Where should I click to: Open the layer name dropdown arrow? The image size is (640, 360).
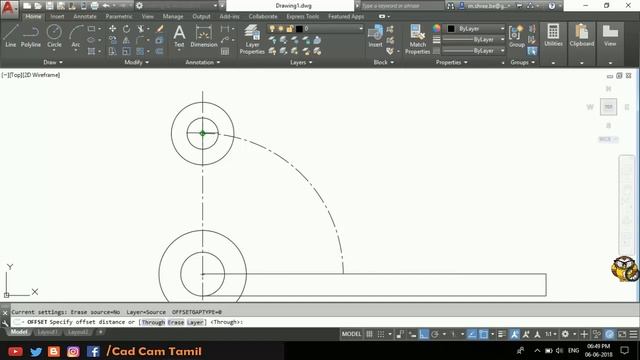coord(361,29)
